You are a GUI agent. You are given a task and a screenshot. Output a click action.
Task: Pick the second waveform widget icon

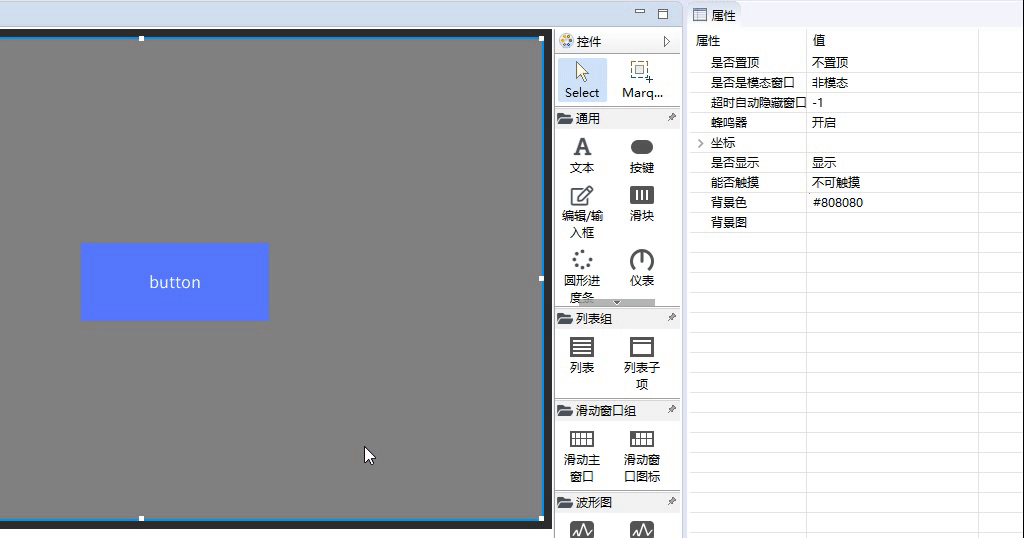click(x=642, y=530)
